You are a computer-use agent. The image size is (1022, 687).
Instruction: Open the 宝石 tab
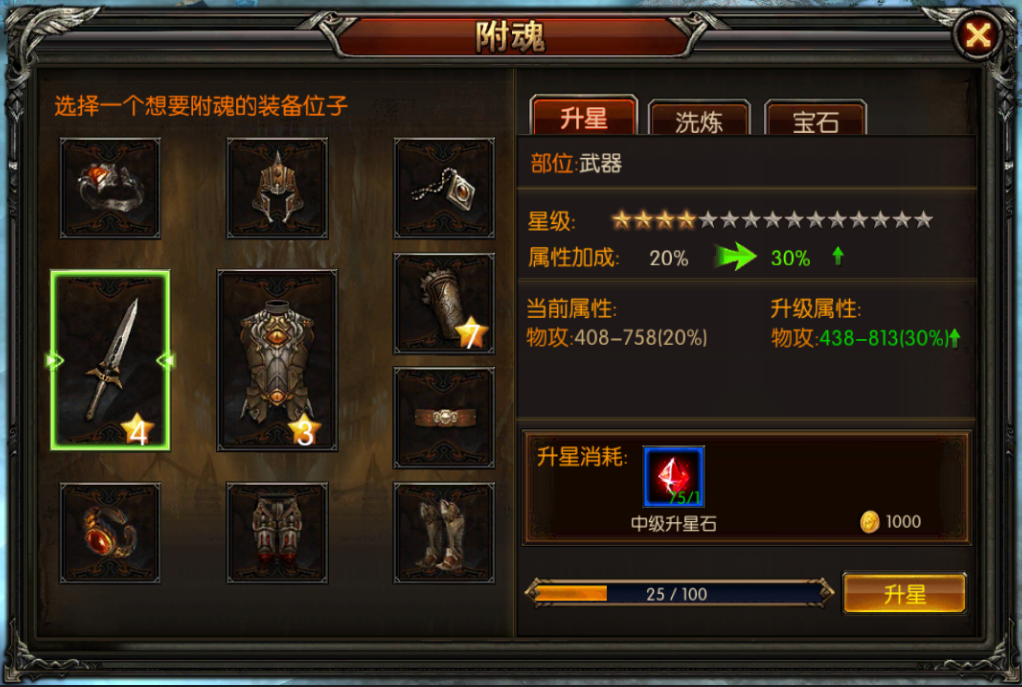coord(815,118)
